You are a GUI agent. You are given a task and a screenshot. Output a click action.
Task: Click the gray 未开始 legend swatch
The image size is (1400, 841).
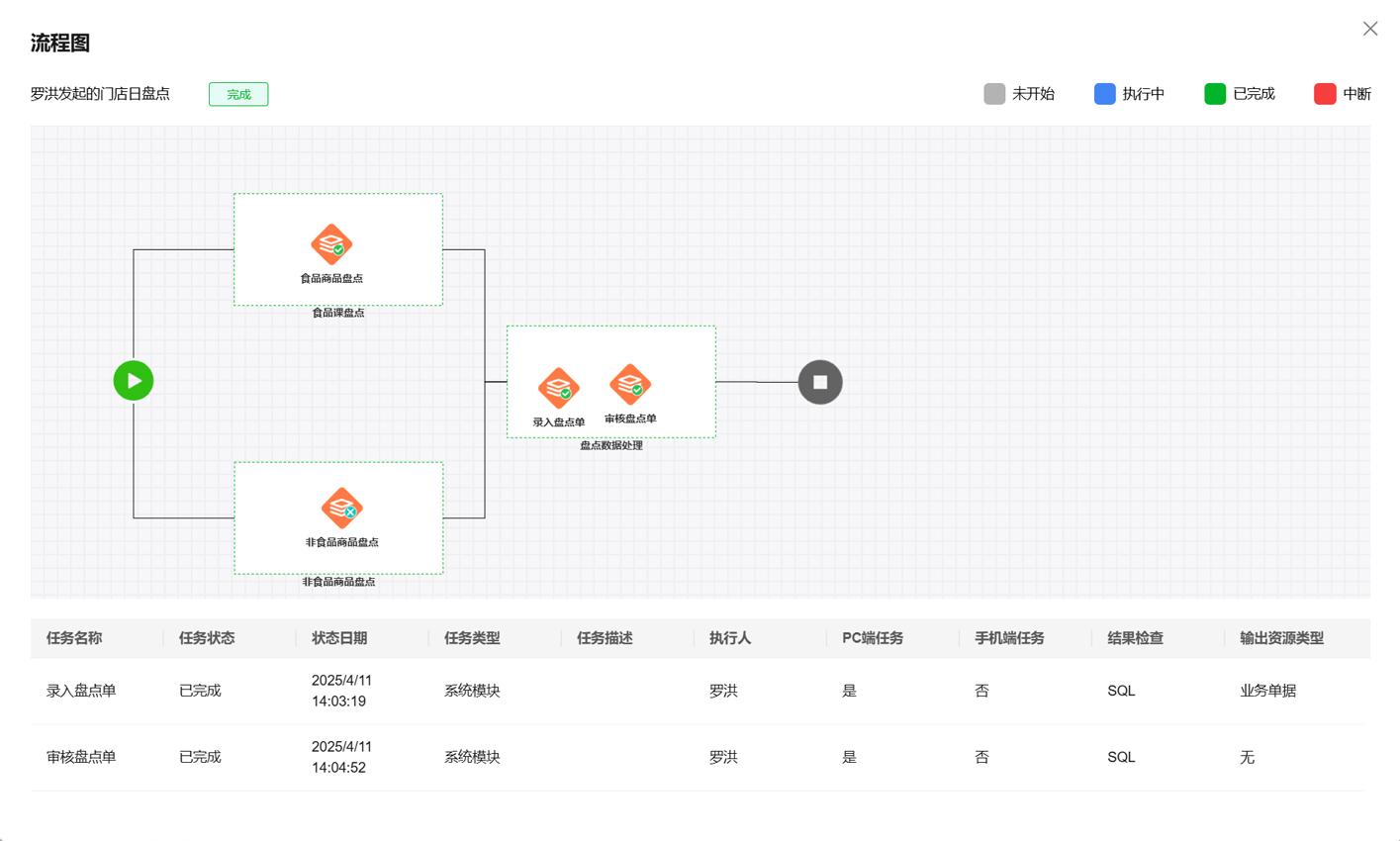click(x=994, y=94)
